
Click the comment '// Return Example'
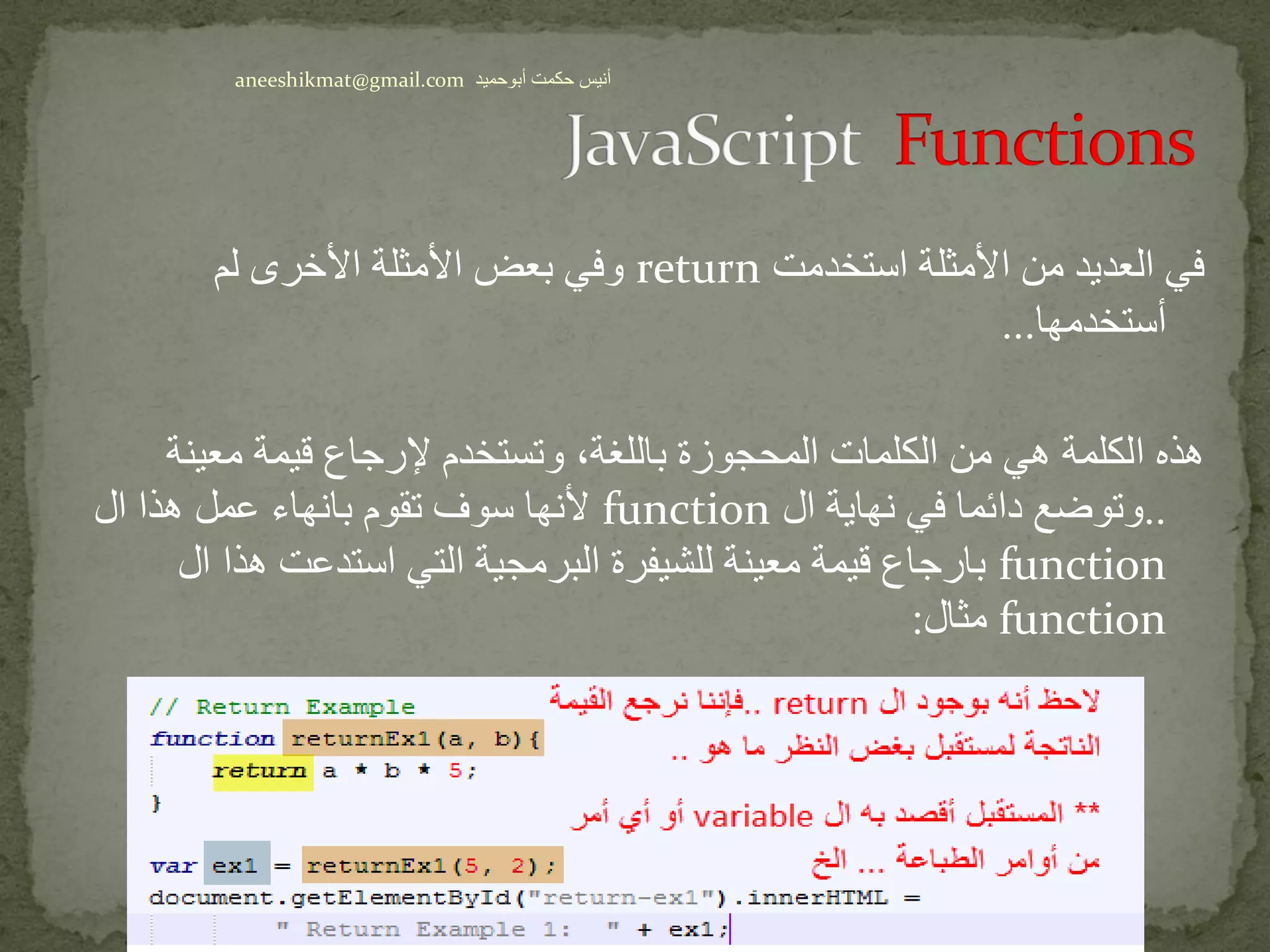(x=282, y=707)
